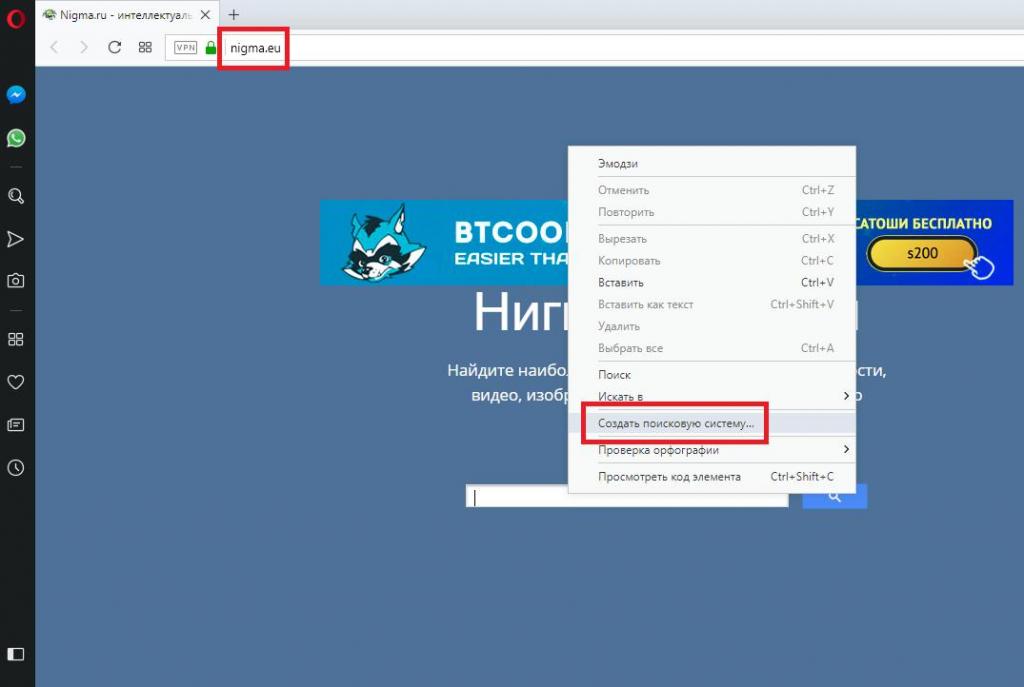This screenshot has height=687, width=1024.
Task: Open the history clock icon
Action: [x=16, y=468]
